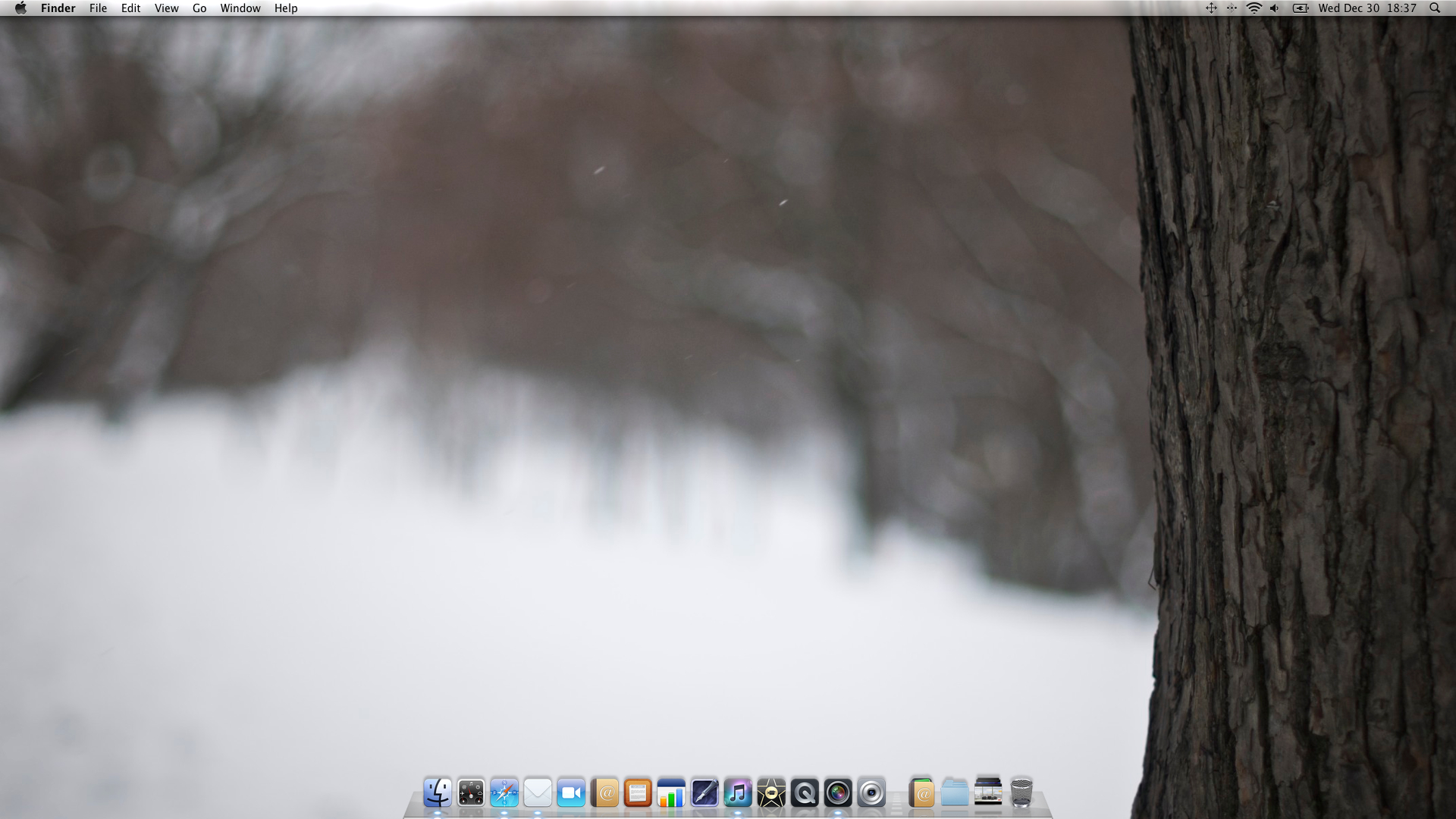
Task: Open the Wi-Fi status menu
Action: point(1254,8)
